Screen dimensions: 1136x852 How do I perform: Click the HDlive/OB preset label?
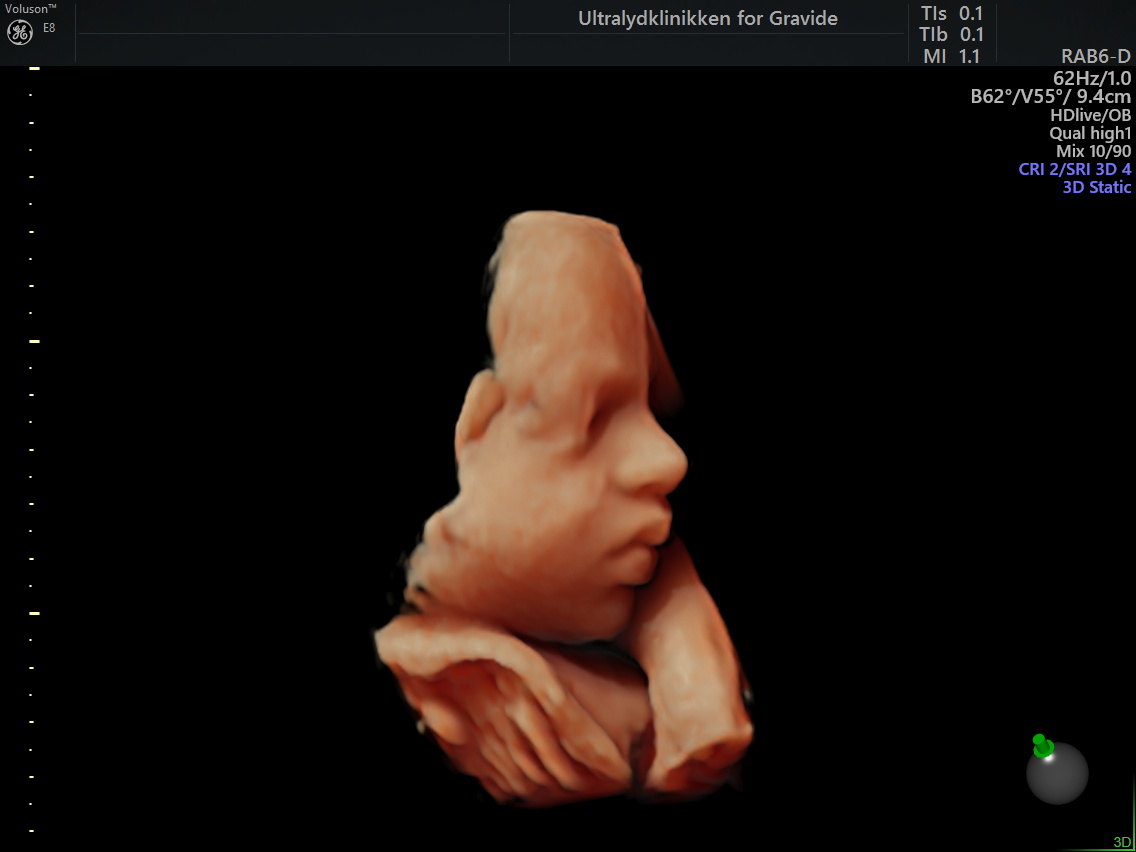[1090, 114]
